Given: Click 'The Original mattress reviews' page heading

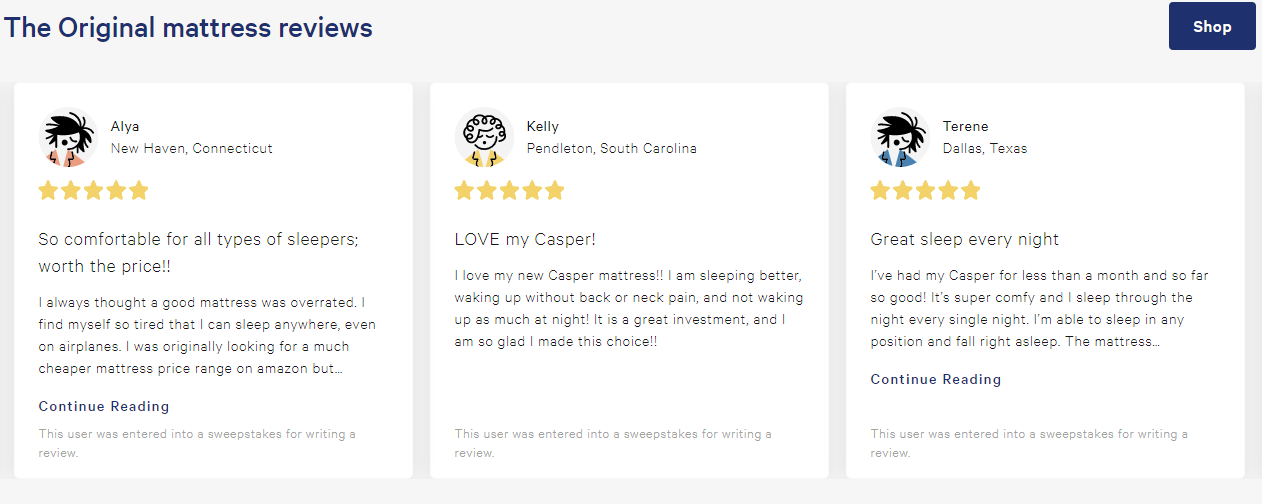Looking at the screenshot, I should 188,27.
